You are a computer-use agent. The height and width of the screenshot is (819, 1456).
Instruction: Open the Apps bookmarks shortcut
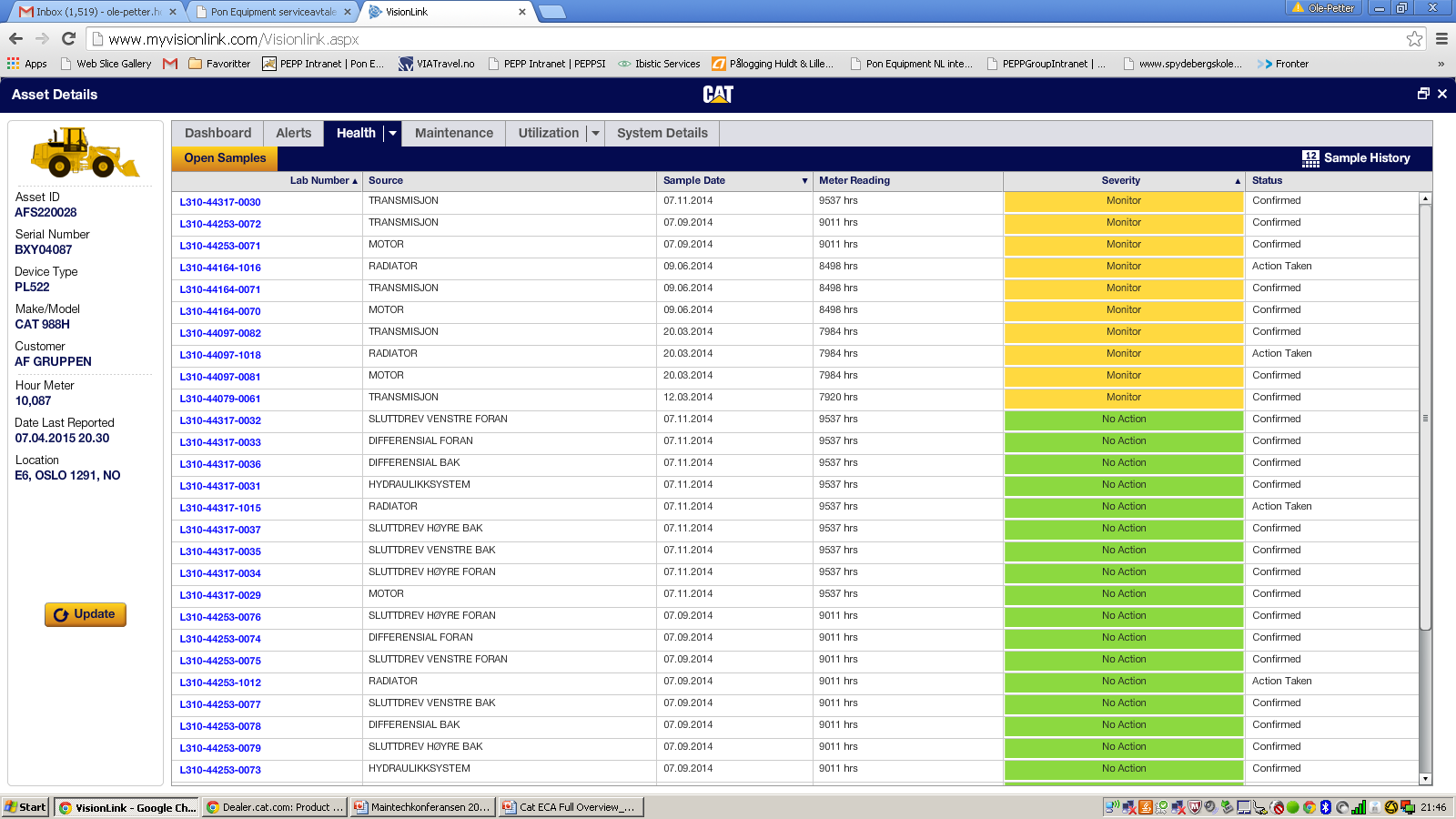click(27, 64)
